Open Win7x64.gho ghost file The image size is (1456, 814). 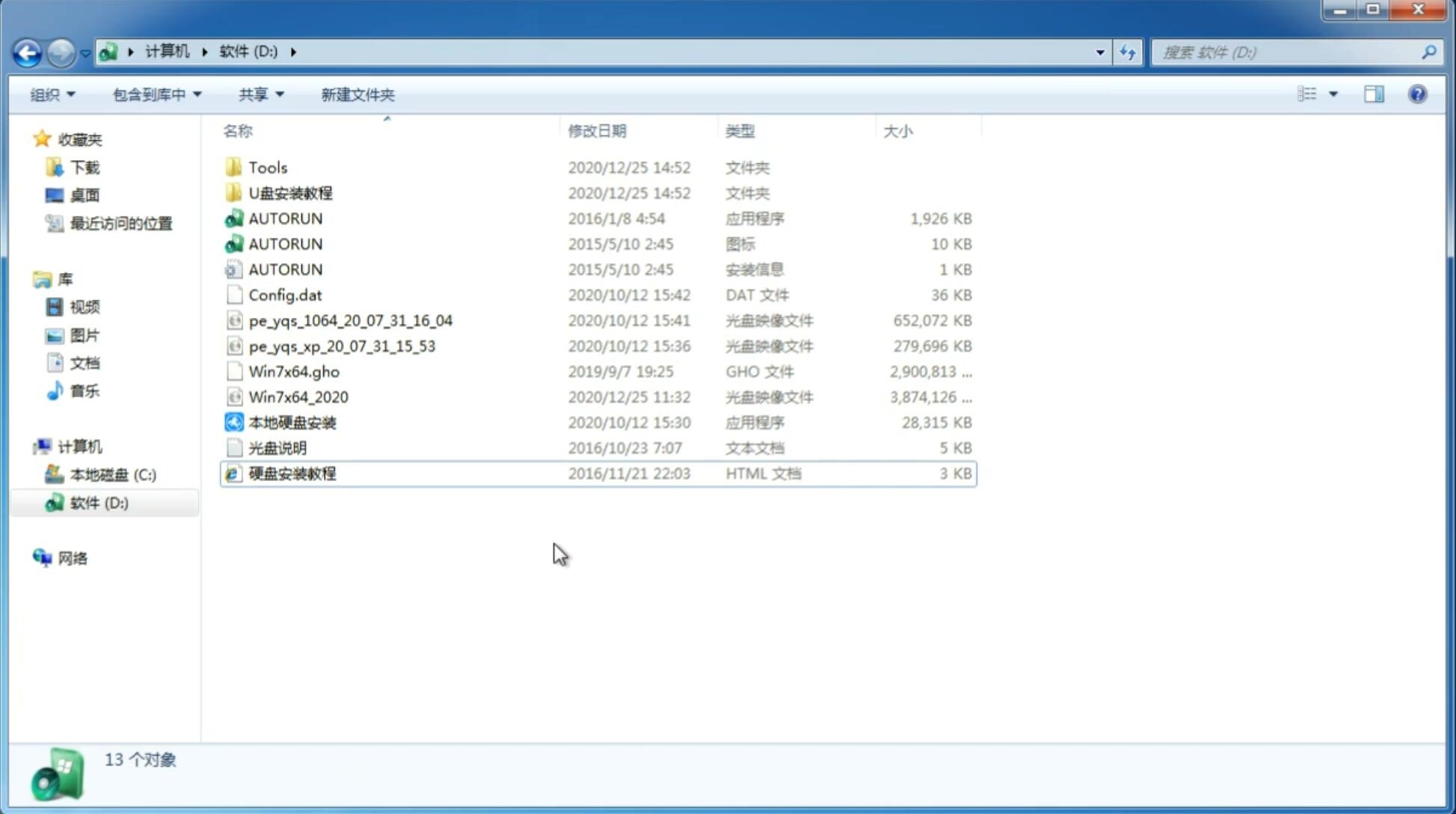(294, 371)
